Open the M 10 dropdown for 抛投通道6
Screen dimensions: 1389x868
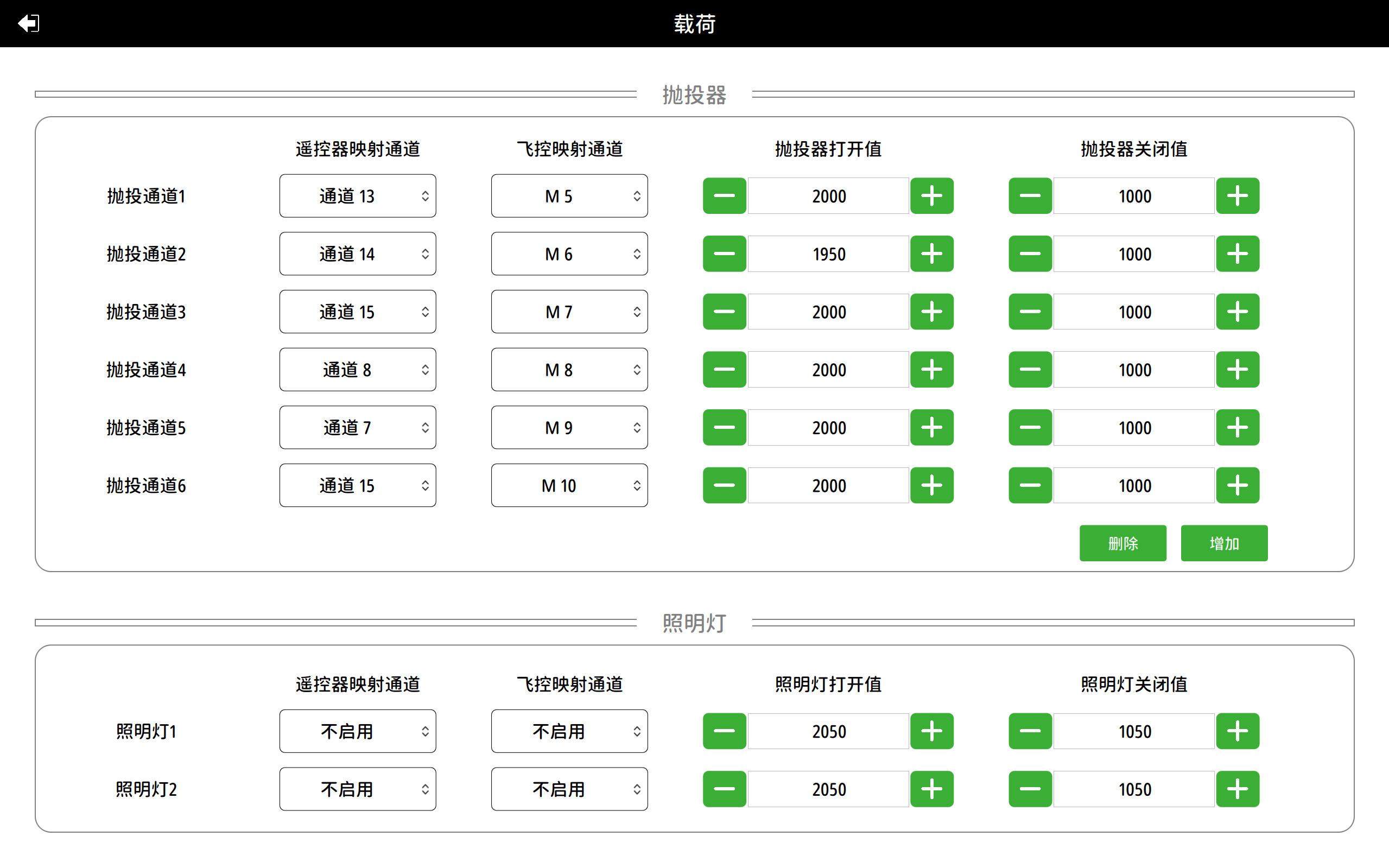coord(569,486)
